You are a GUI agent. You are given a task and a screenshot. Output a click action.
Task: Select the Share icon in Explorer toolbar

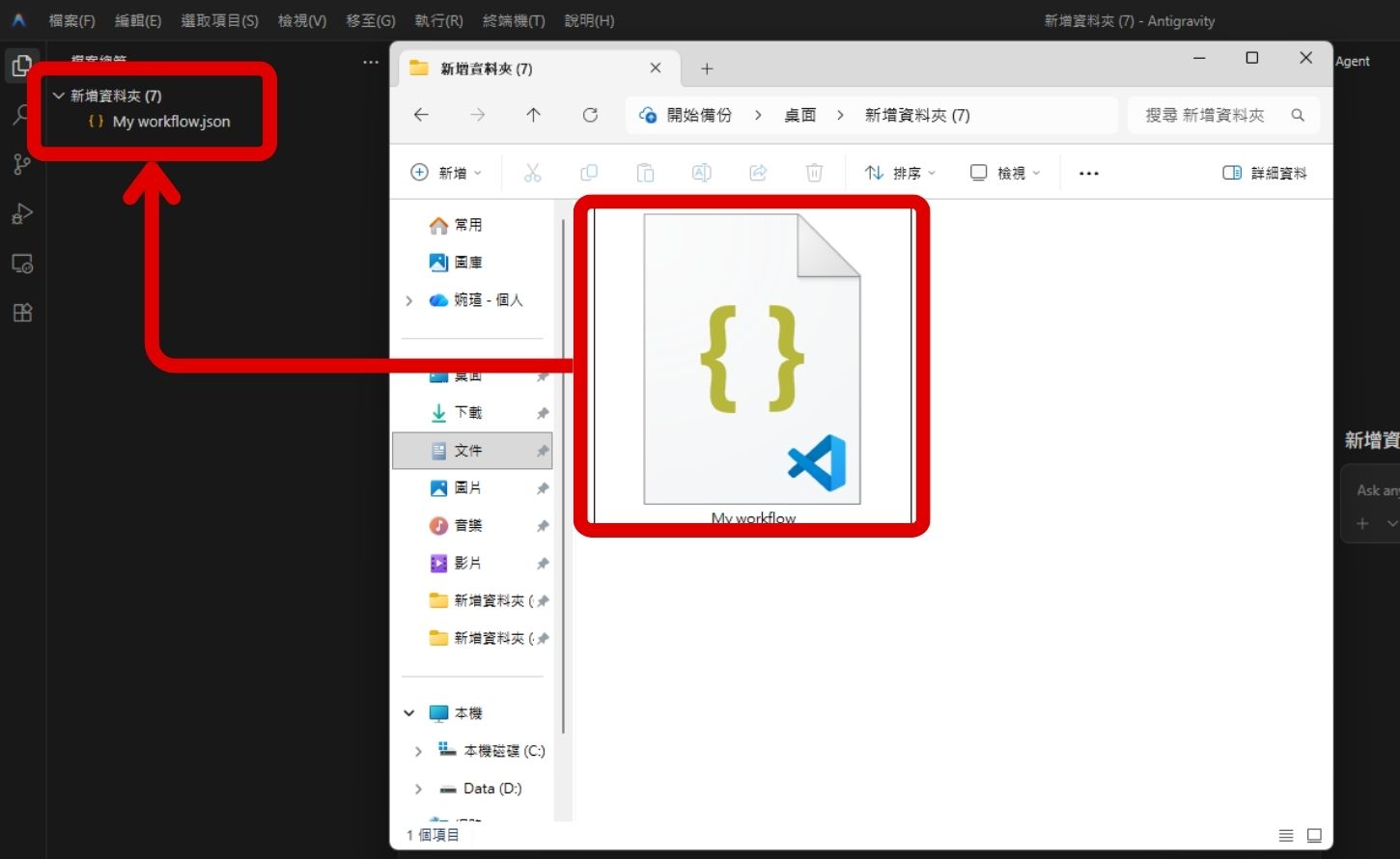758,172
